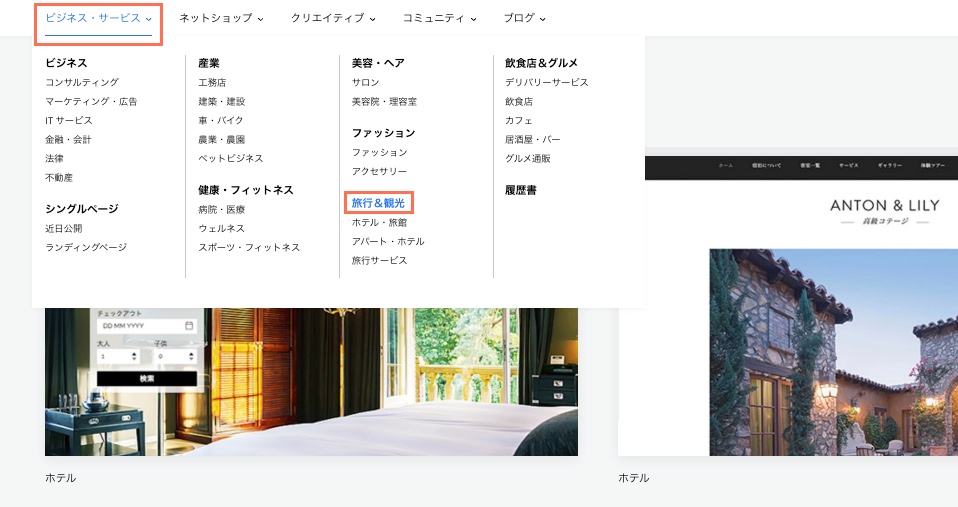Open the hotel bedroom template thumbnail

311,382
